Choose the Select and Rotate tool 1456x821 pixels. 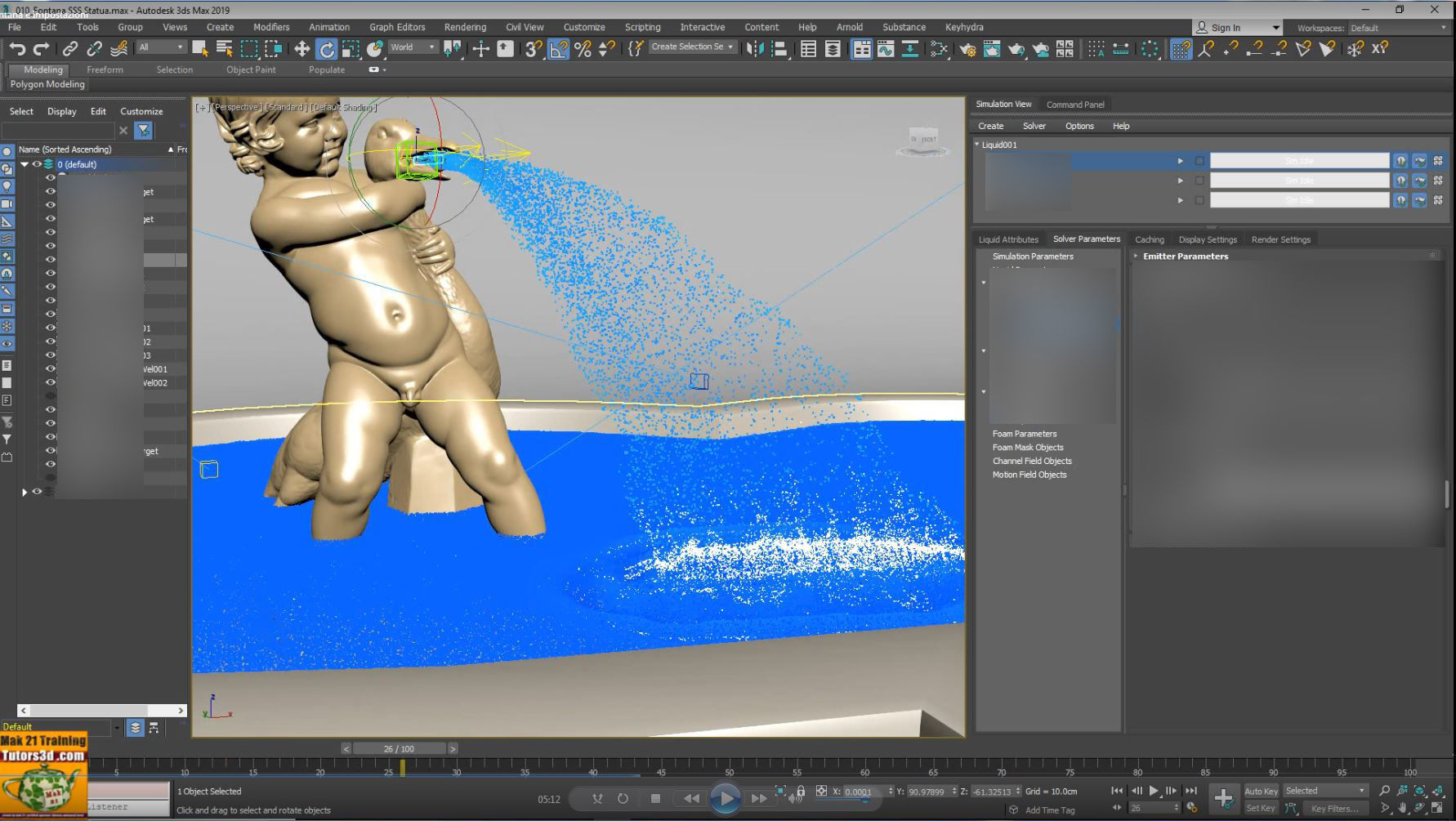[326, 49]
